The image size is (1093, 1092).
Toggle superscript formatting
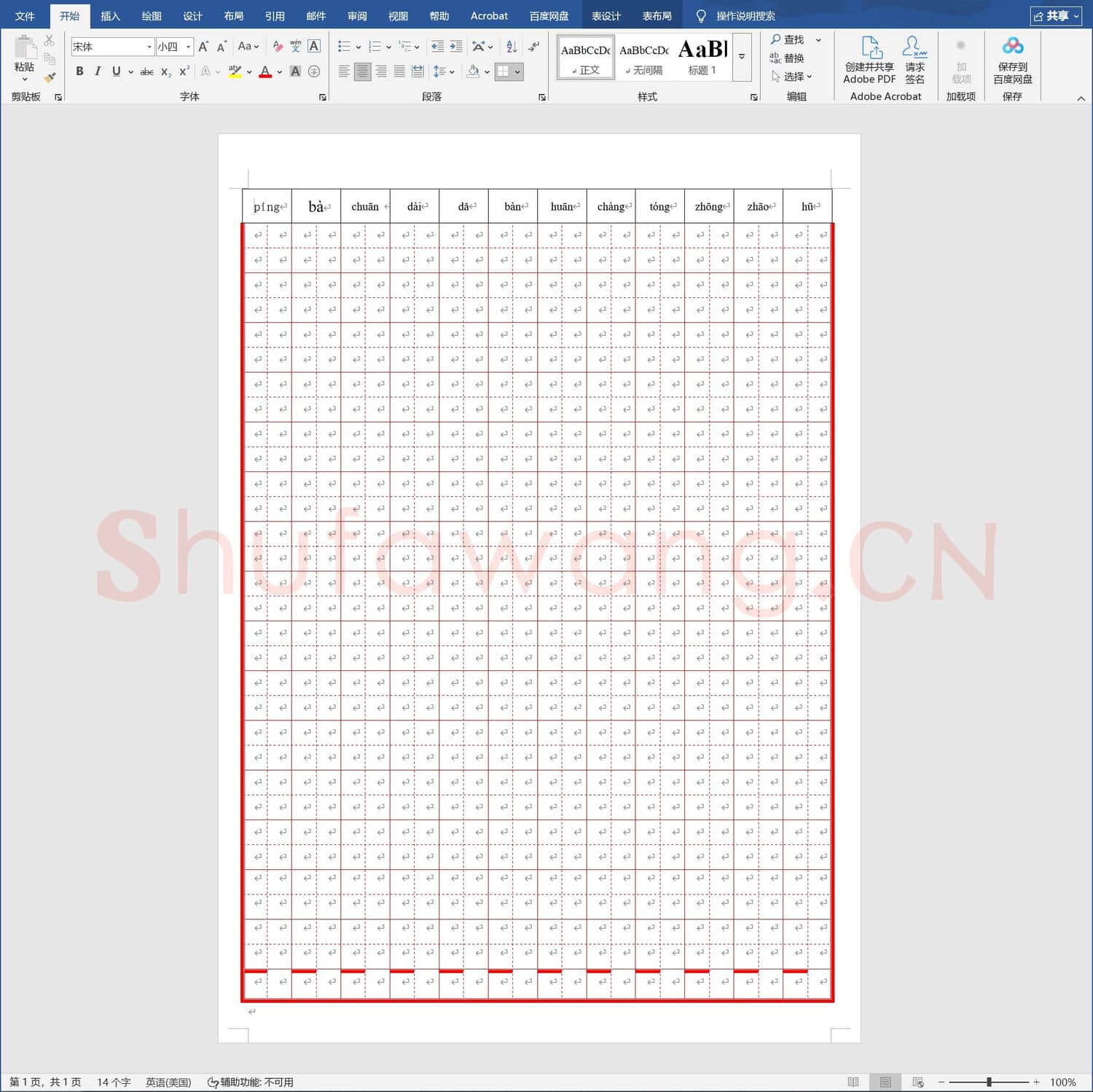tap(184, 71)
